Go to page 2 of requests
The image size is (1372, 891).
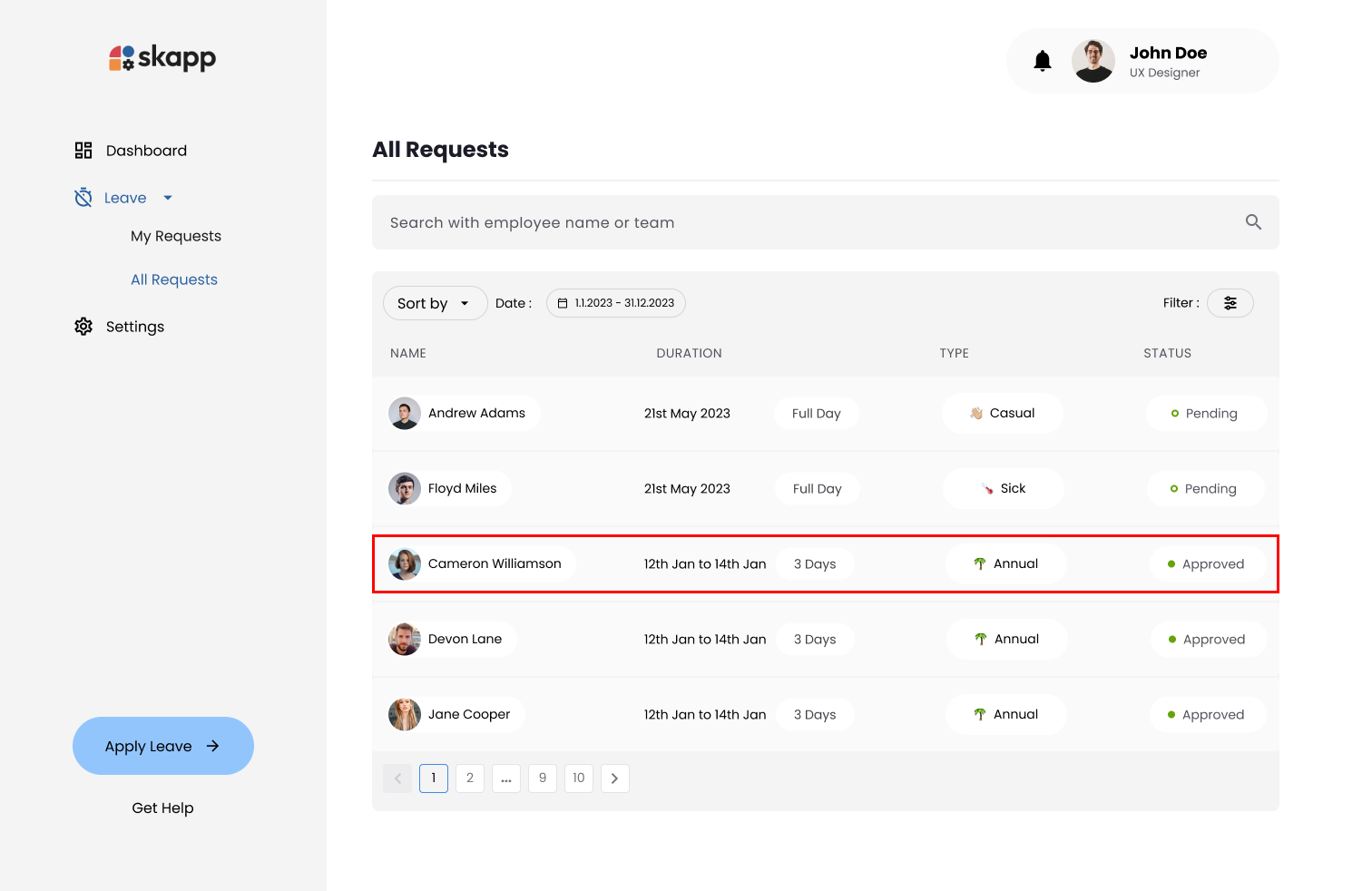[x=470, y=778]
